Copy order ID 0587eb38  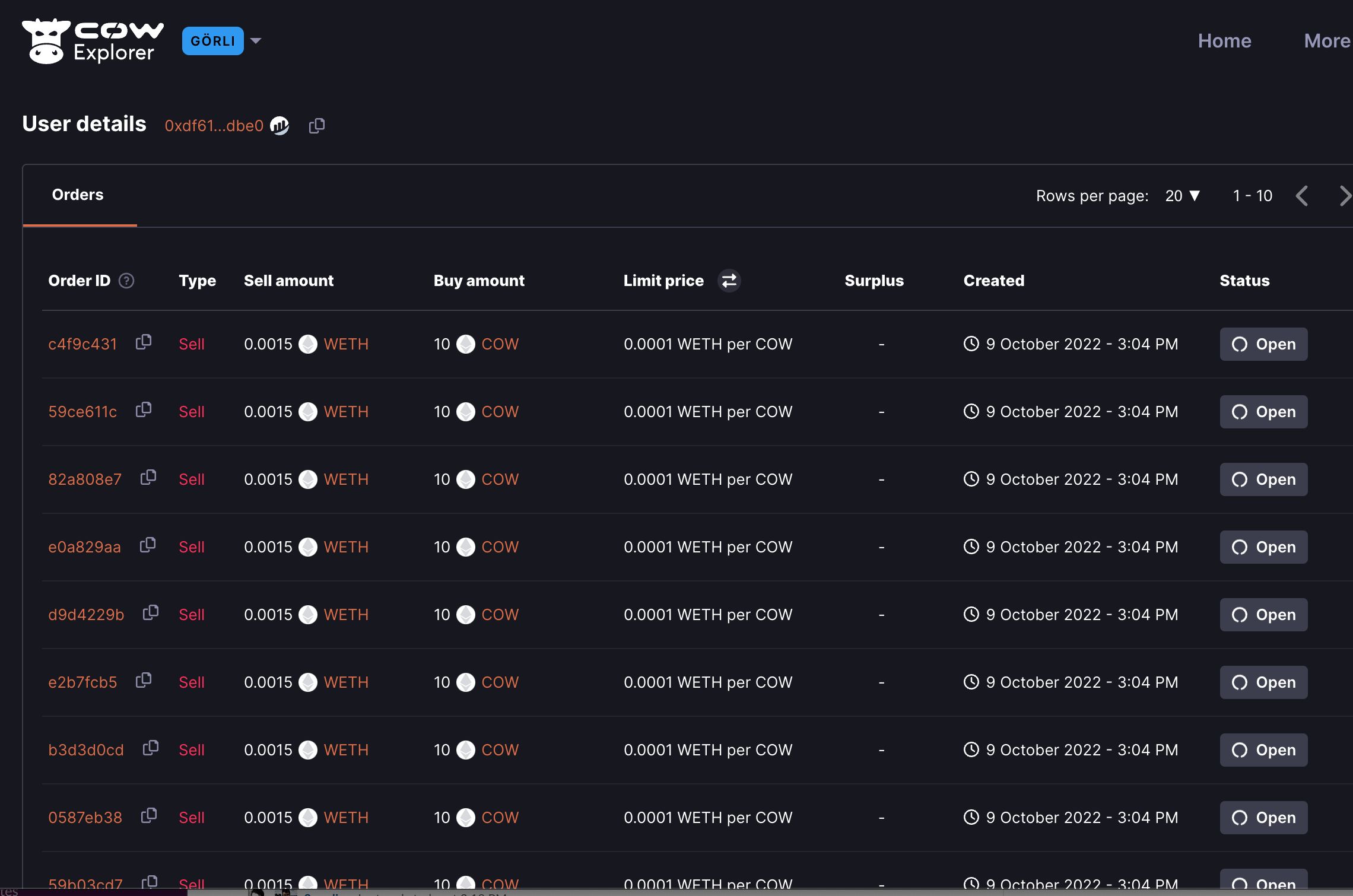(x=149, y=816)
